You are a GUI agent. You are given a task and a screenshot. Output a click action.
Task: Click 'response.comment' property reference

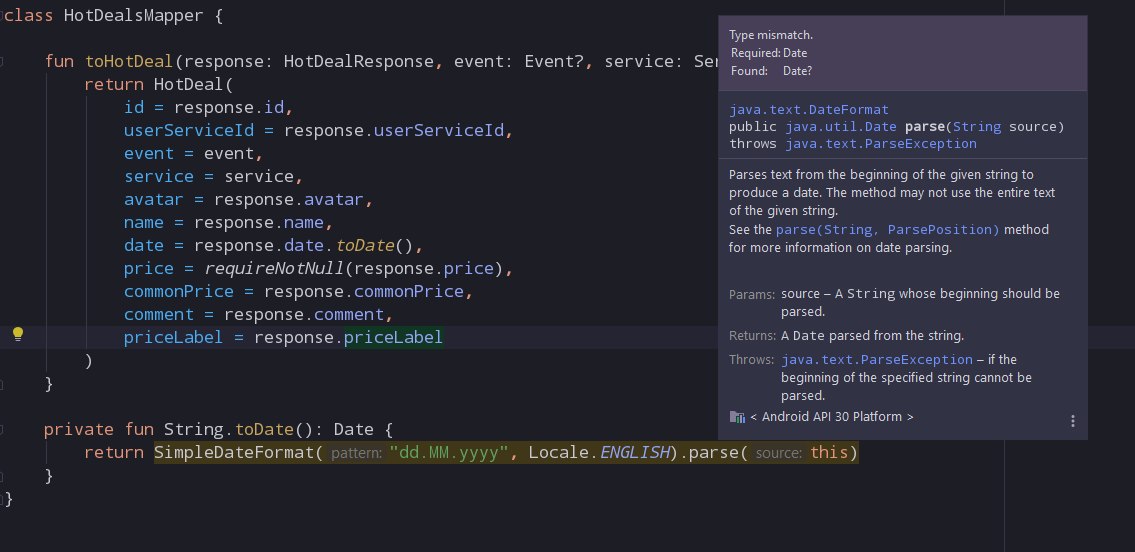coord(304,315)
